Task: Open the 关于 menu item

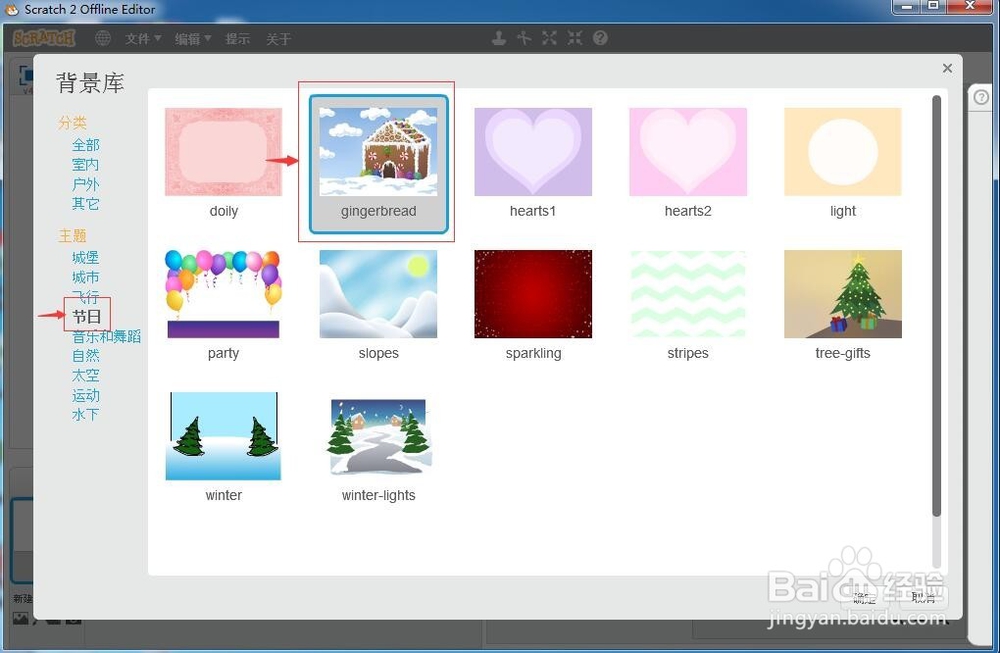Action: click(278, 39)
